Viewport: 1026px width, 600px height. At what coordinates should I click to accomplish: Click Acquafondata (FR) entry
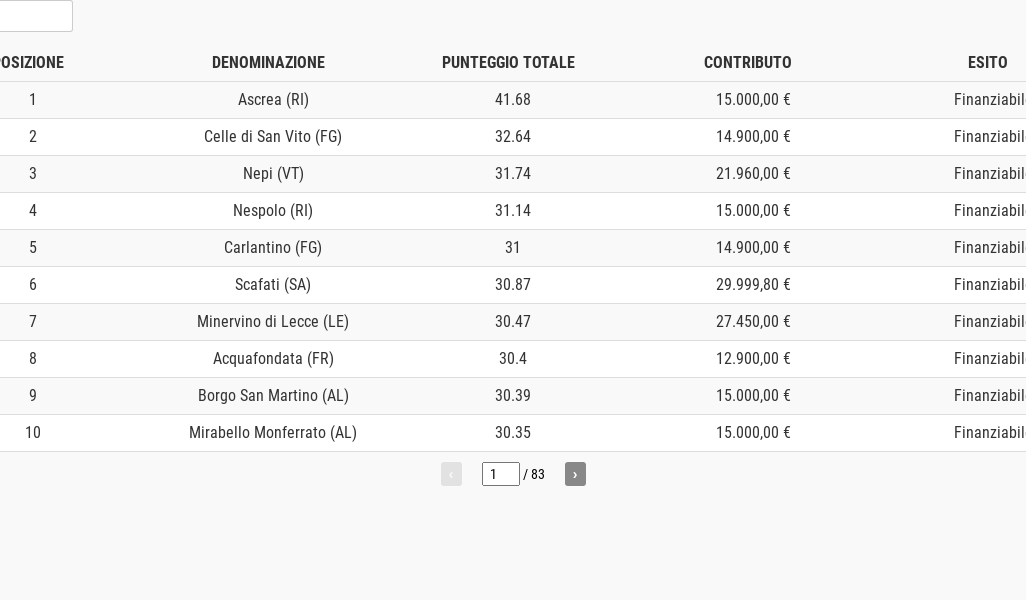[273, 359]
